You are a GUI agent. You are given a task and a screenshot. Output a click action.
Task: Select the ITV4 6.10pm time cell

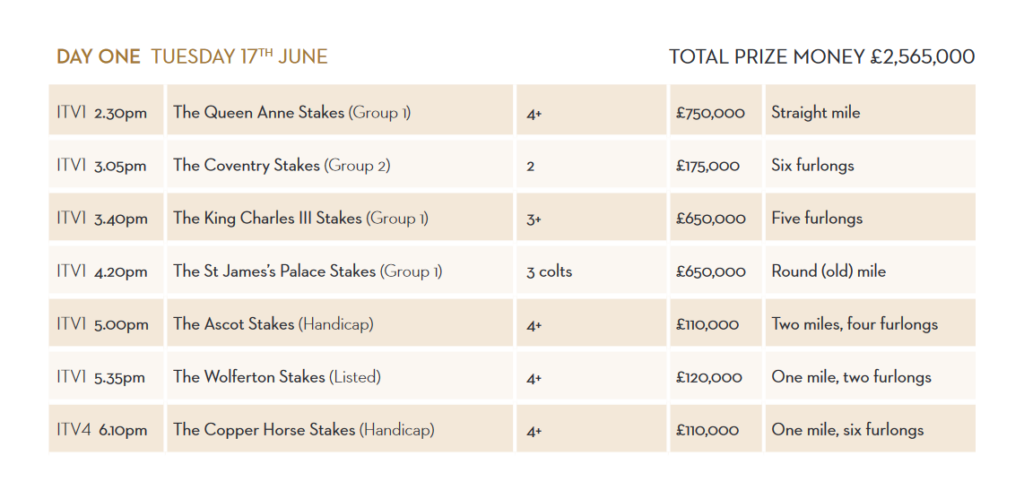[106, 428]
